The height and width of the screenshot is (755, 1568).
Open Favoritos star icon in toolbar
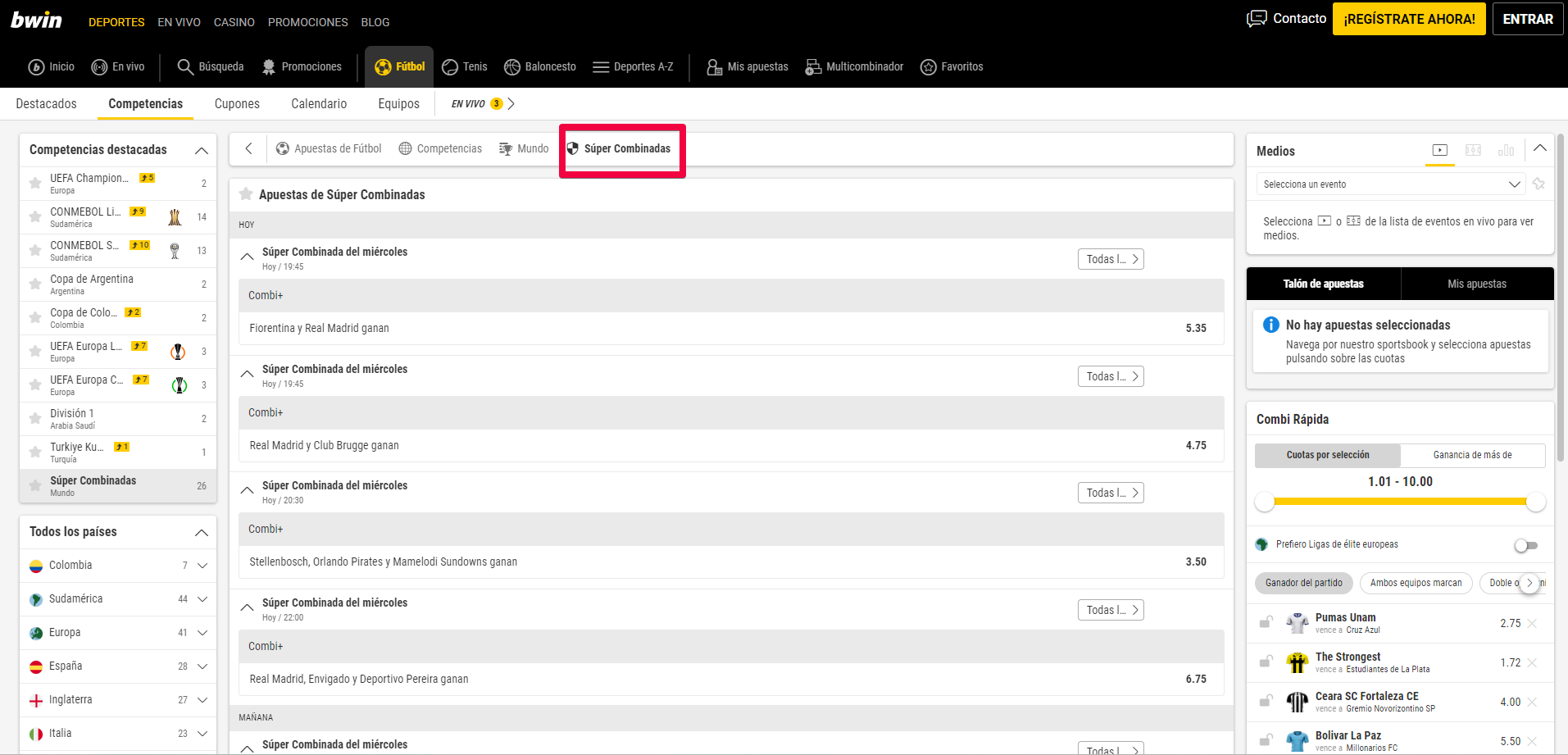pos(928,67)
